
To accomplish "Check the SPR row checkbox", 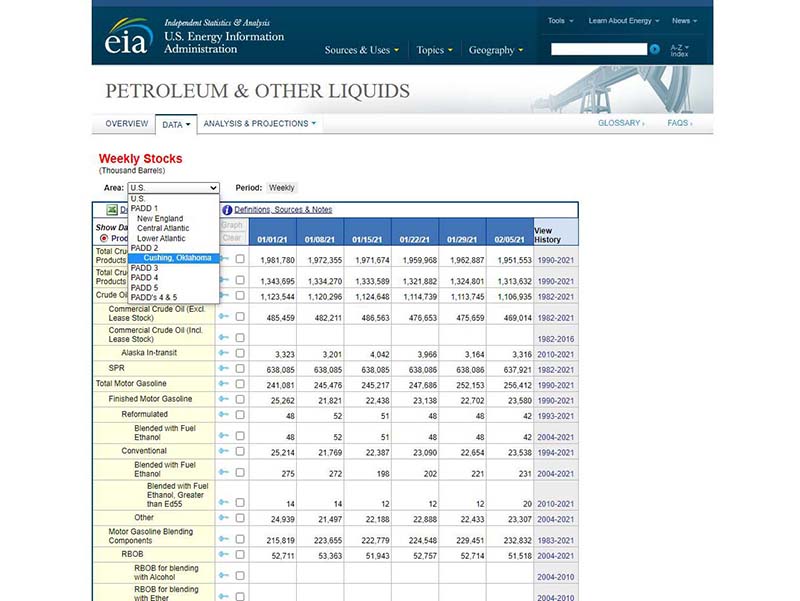I will (x=240, y=368).
